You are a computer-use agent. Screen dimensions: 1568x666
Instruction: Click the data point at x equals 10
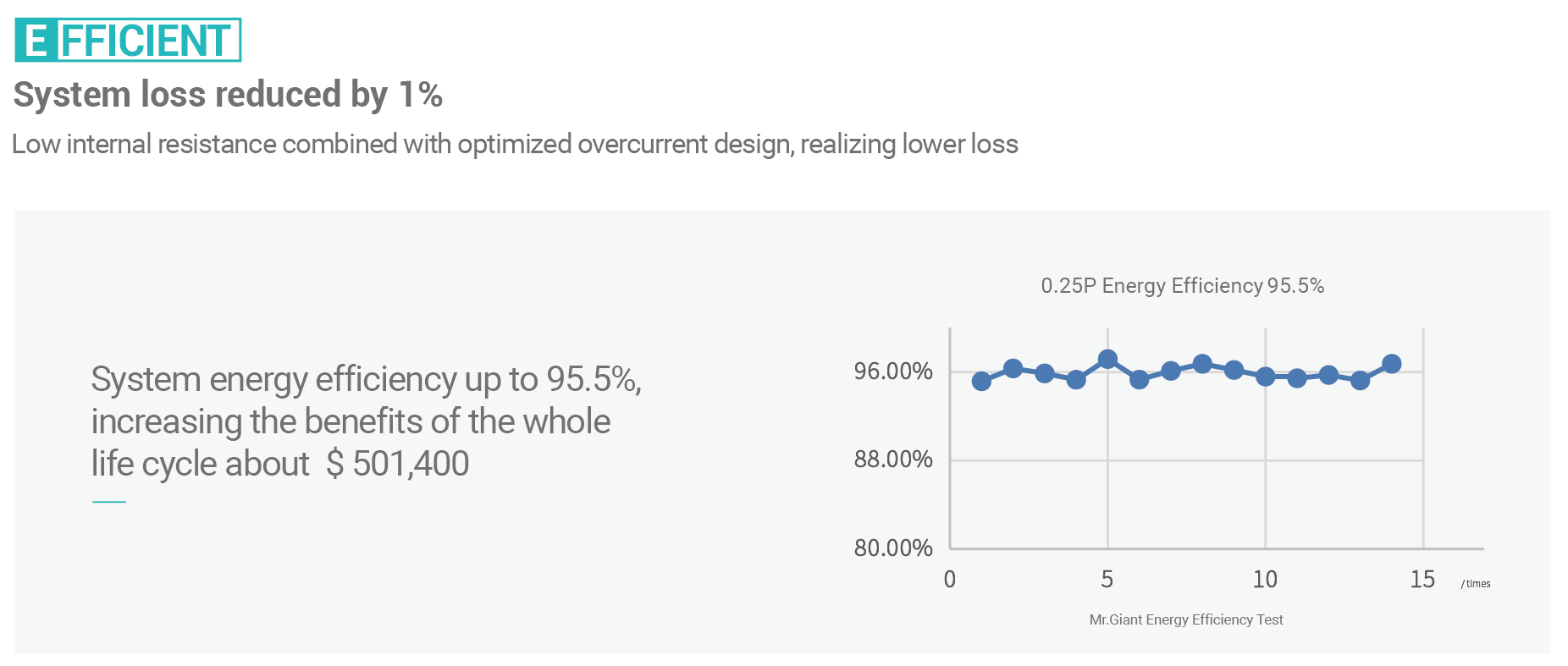[1265, 377]
